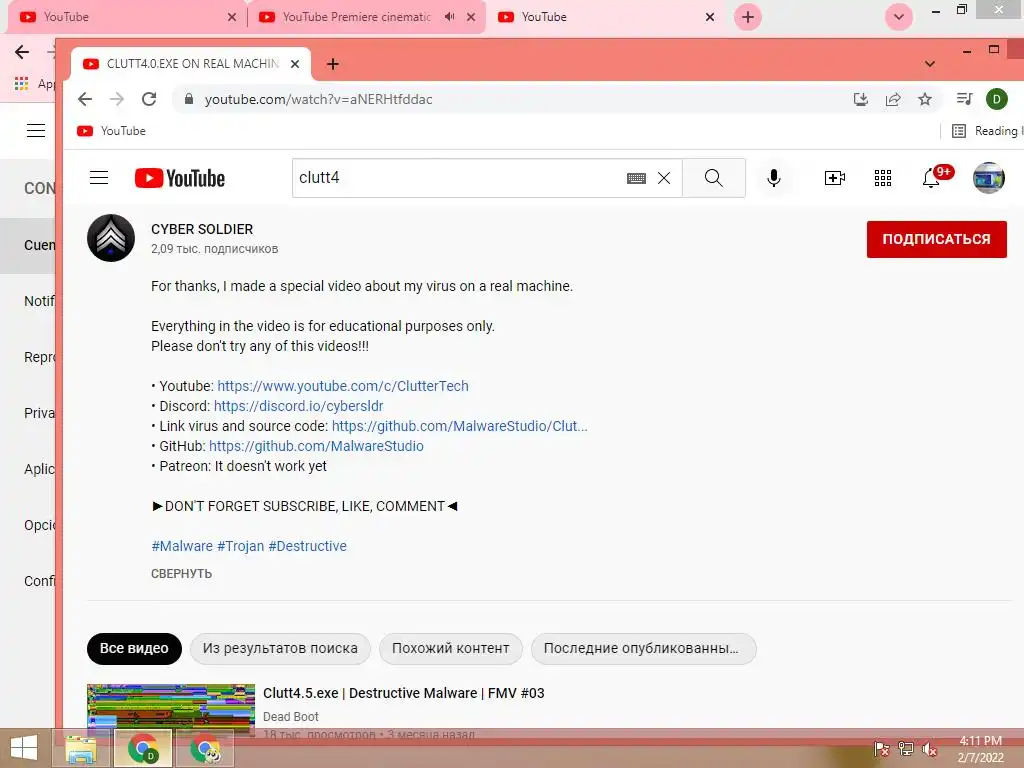The height and width of the screenshot is (768, 1024).
Task: Switch to the third YouTube tab in background window
Action: coord(605,17)
